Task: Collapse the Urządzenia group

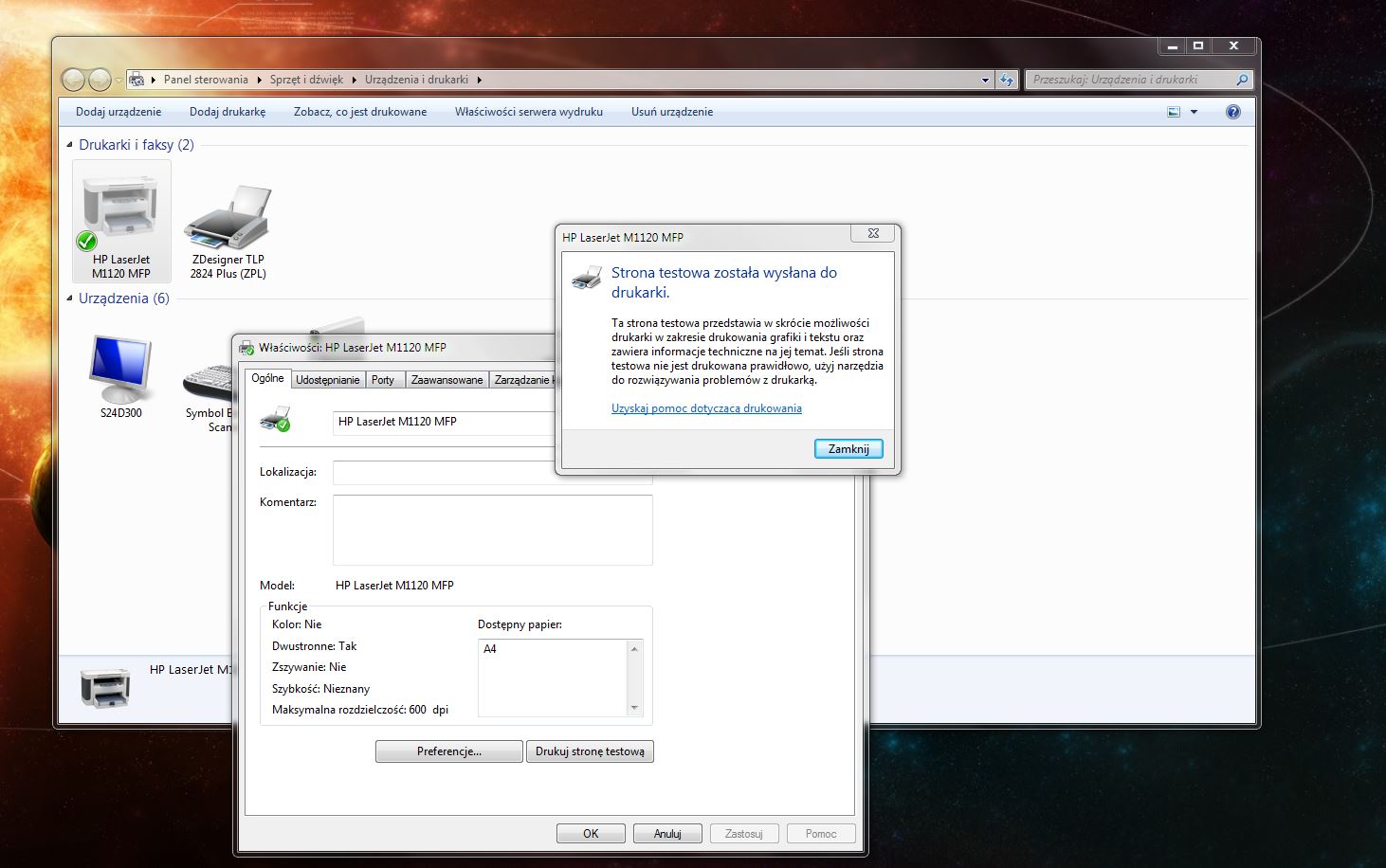Action: pyautogui.click(x=69, y=298)
